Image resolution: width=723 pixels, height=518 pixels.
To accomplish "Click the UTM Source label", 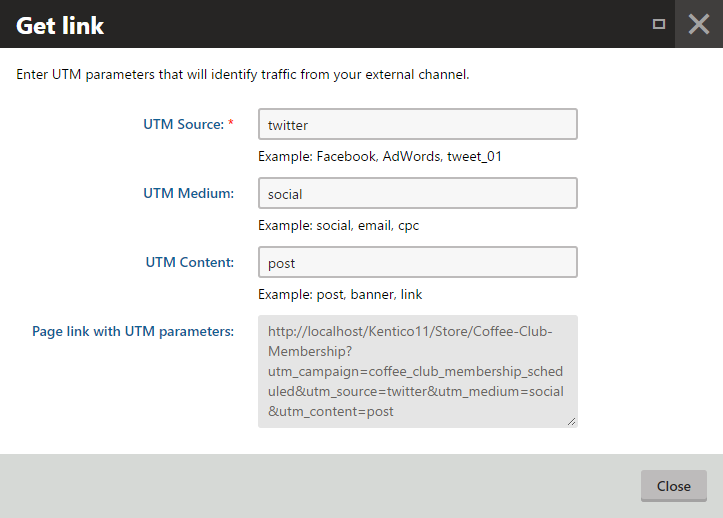I will click(x=183, y=125).
